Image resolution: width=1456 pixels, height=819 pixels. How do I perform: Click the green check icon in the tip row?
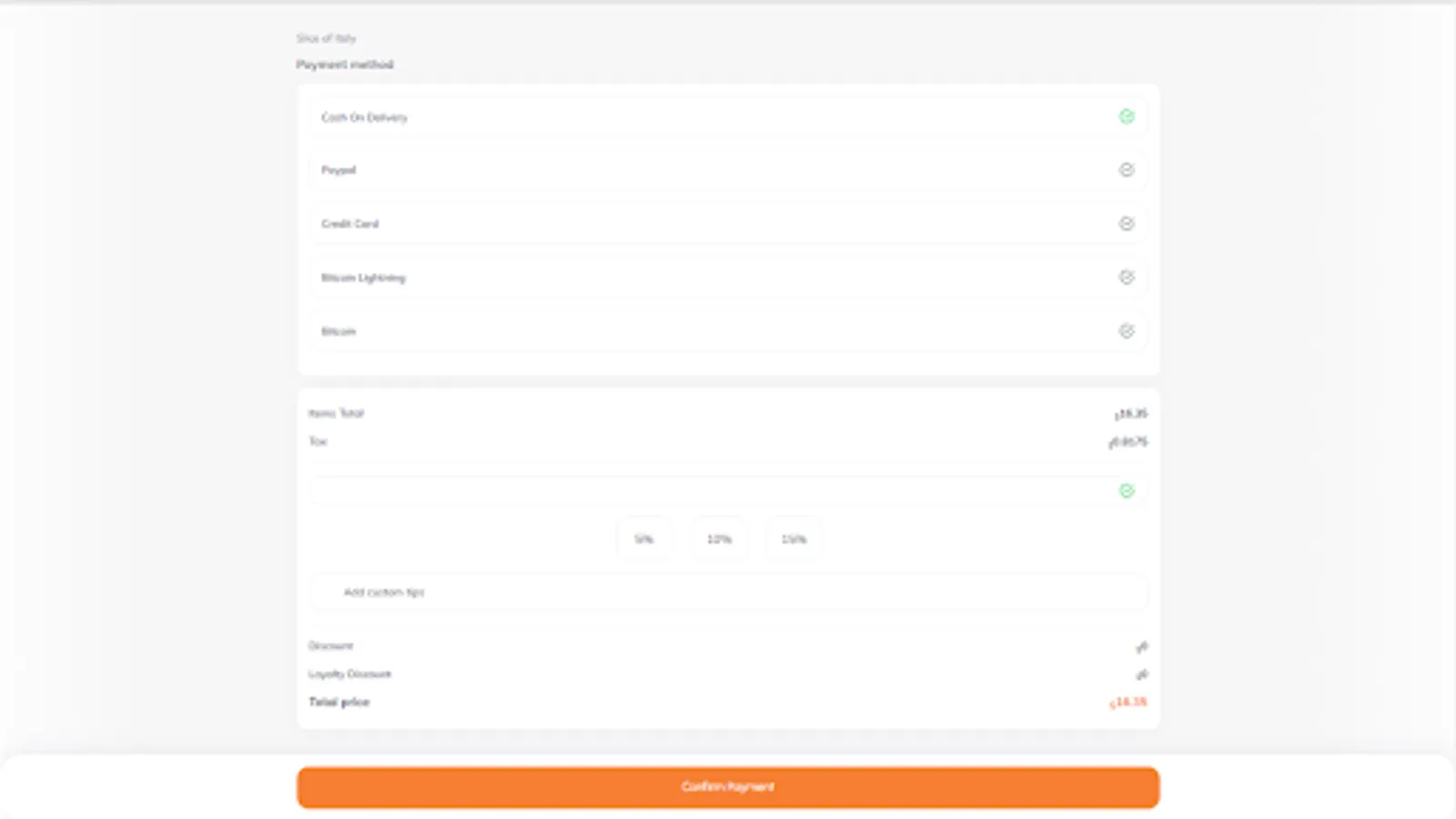tap(1127, 490)
